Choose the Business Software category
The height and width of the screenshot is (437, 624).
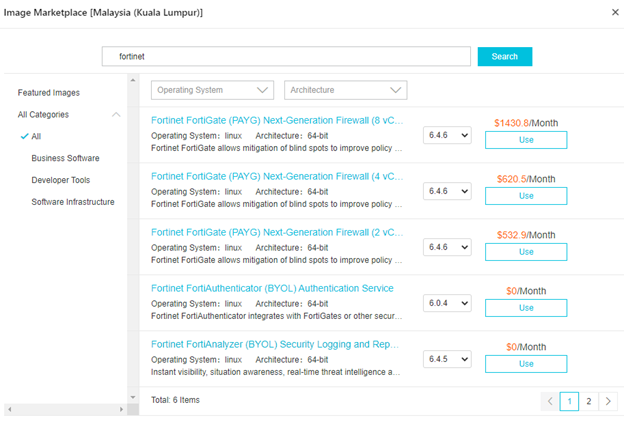(65, 158)
